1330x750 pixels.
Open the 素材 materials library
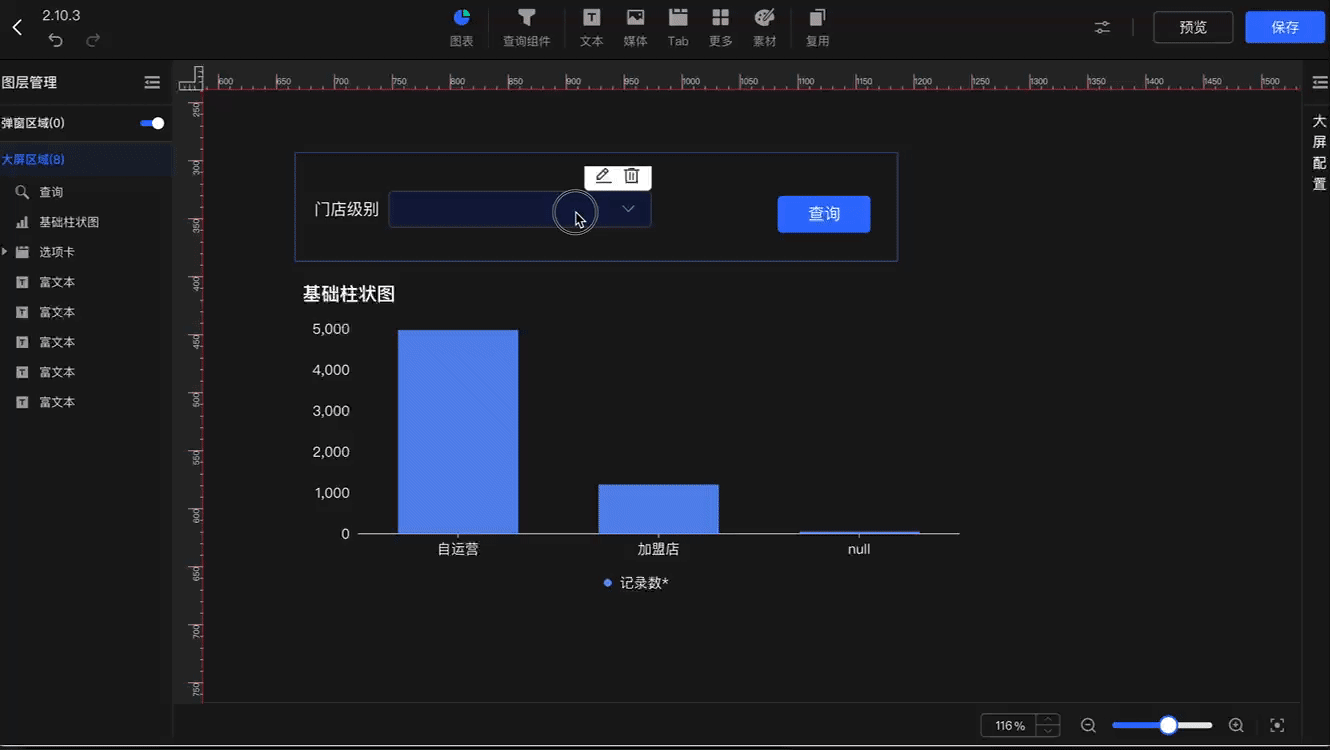point(764,28)
